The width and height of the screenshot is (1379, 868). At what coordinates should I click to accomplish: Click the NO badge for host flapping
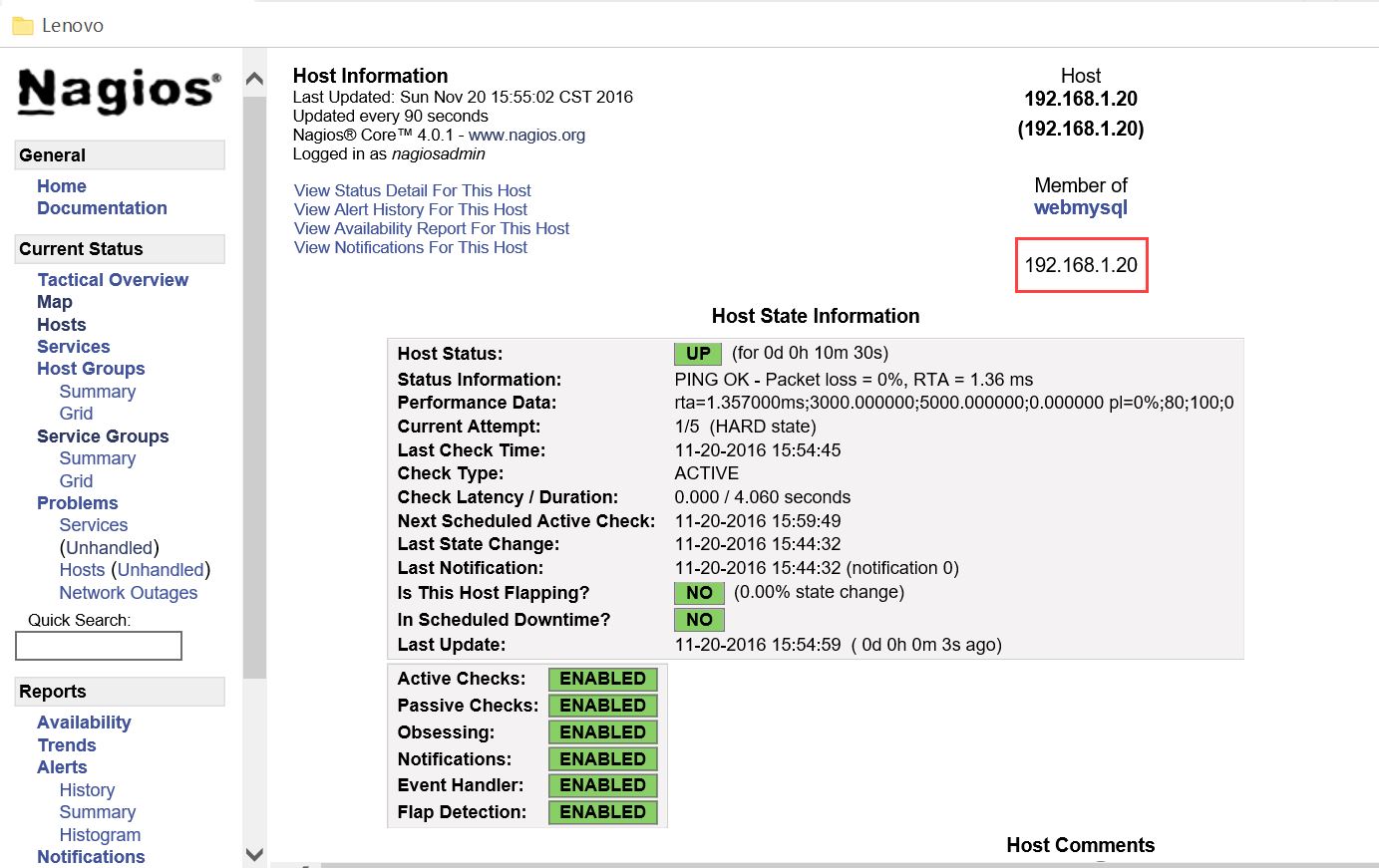click(699, 593)
